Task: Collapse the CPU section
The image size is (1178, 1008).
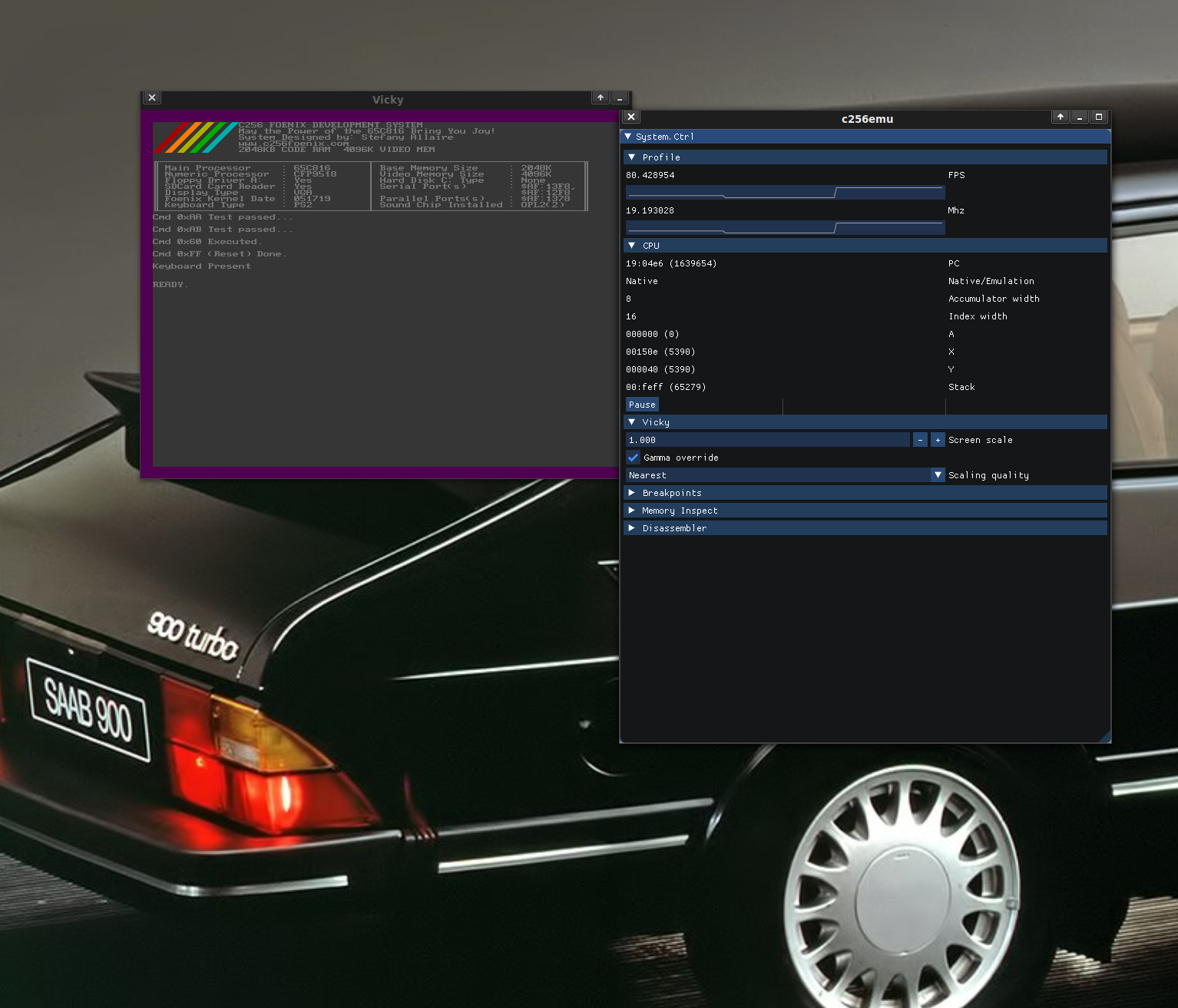Action: click(x=865, y=246)
